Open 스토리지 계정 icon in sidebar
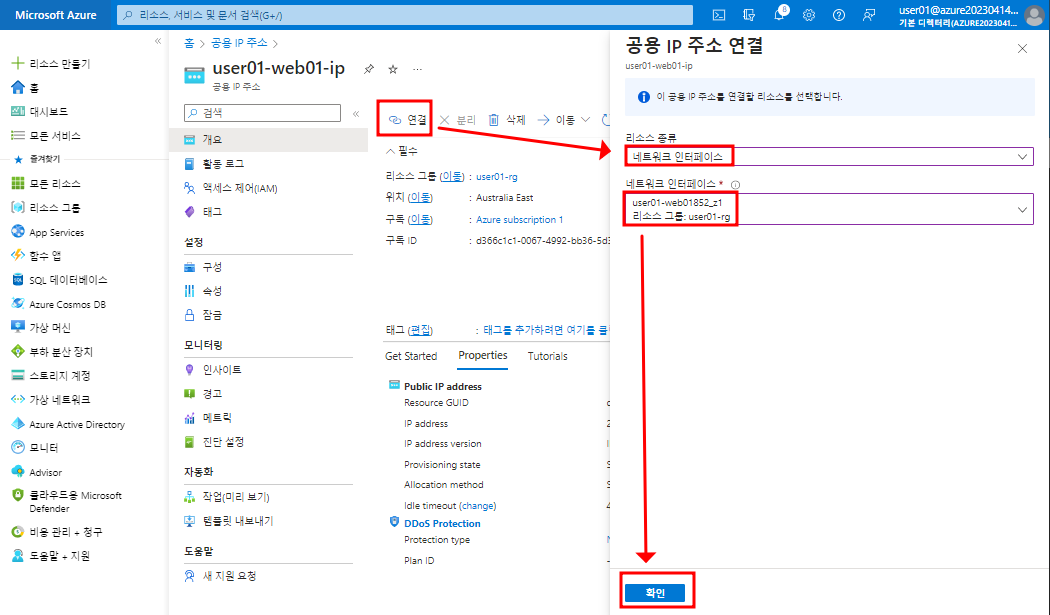The width and height of the screenshot is (1050, 615). click(18, 375)
